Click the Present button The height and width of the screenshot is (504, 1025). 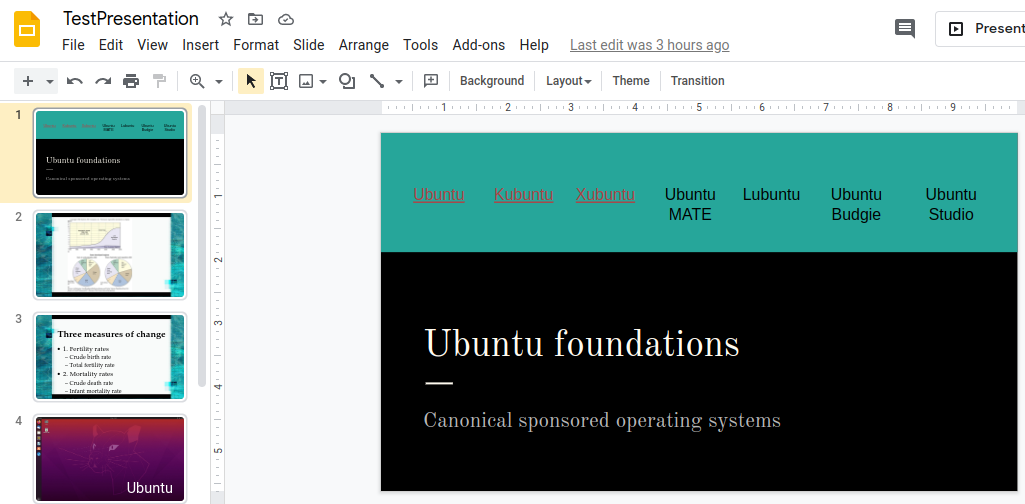click(x=985, y=29)
